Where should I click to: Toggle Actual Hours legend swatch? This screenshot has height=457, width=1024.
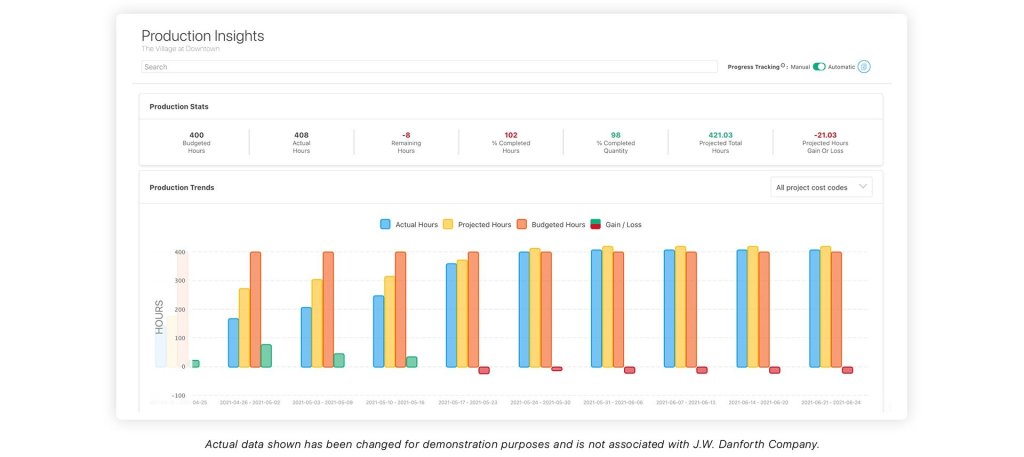pos(385,225)
